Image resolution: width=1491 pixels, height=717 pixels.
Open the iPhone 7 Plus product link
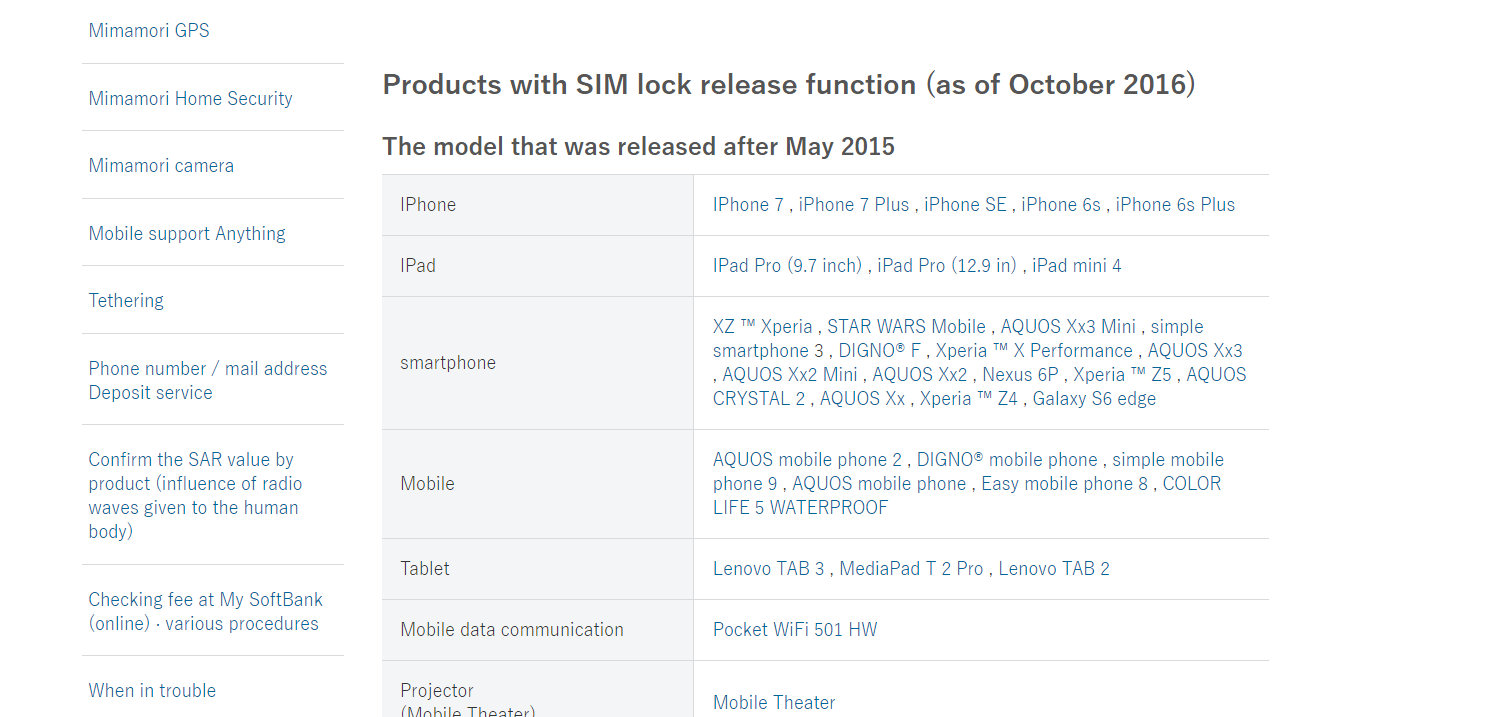[854, 205]
